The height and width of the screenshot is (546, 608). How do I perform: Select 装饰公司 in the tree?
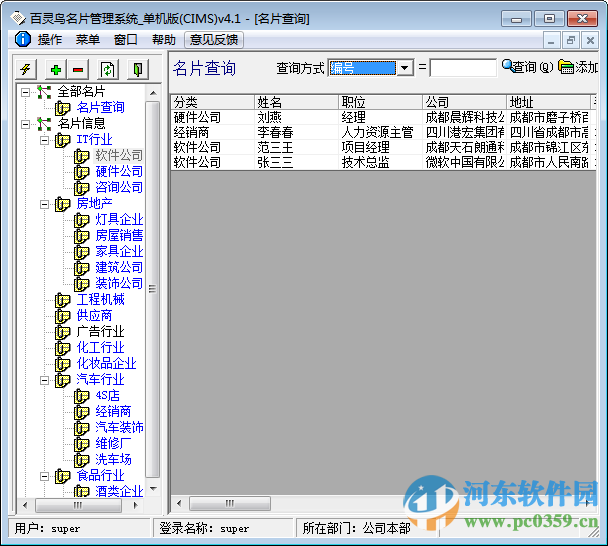tap(119, 283)
